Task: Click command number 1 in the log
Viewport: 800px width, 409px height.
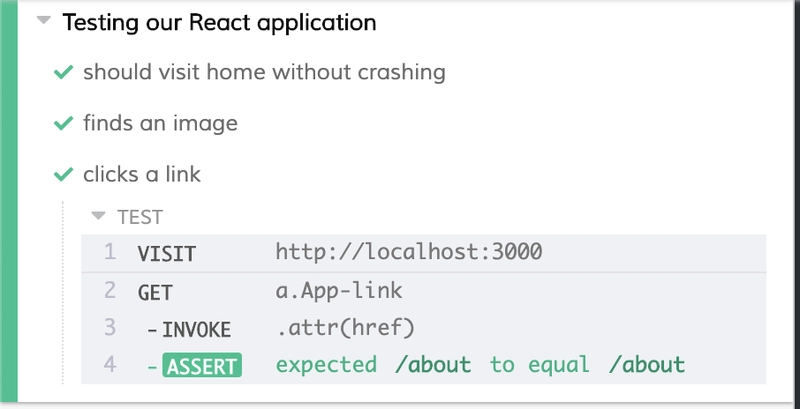Action: click(110, 254)
